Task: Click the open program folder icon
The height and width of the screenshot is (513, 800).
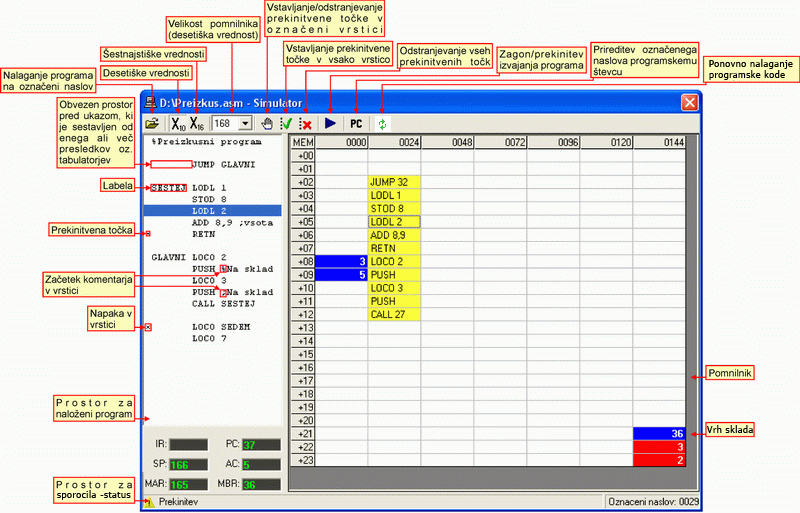Action: click(x=152, y=124)
